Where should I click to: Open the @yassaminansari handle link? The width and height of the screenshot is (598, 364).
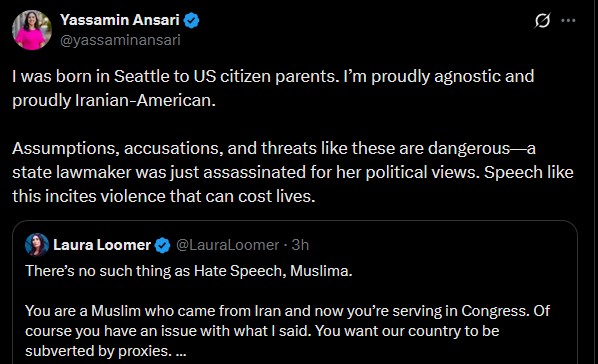pyautogui.click(x=120, y=40)
